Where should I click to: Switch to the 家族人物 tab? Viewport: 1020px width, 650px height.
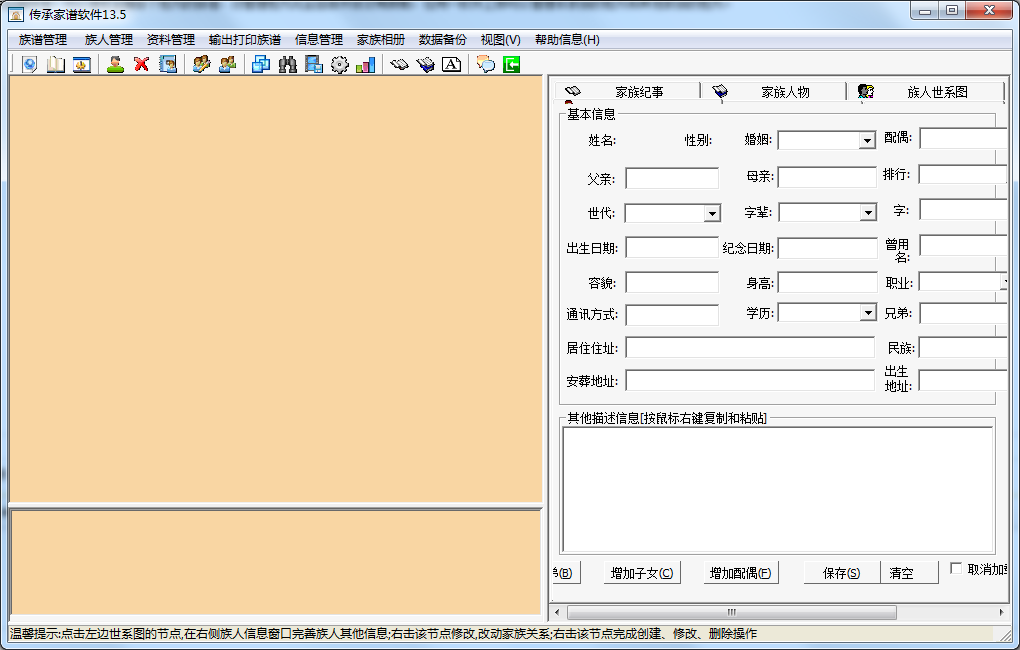784,92
